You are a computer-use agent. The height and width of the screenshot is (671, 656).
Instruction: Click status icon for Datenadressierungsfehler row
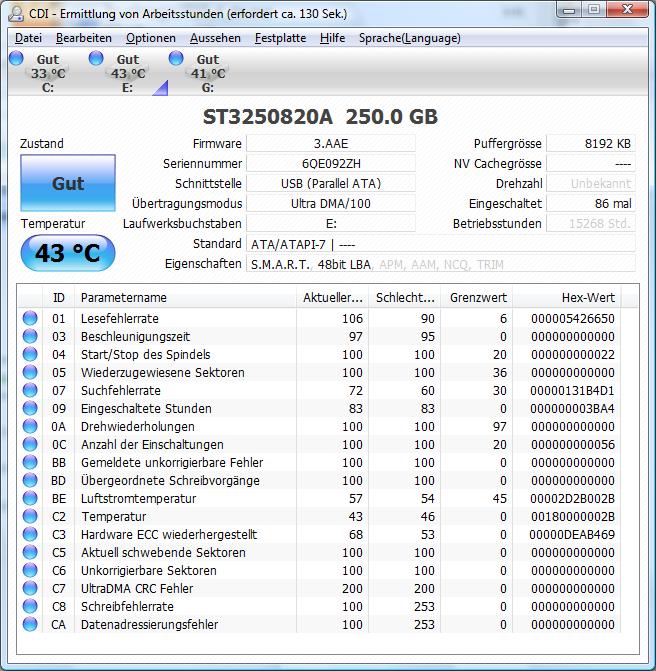30,624
